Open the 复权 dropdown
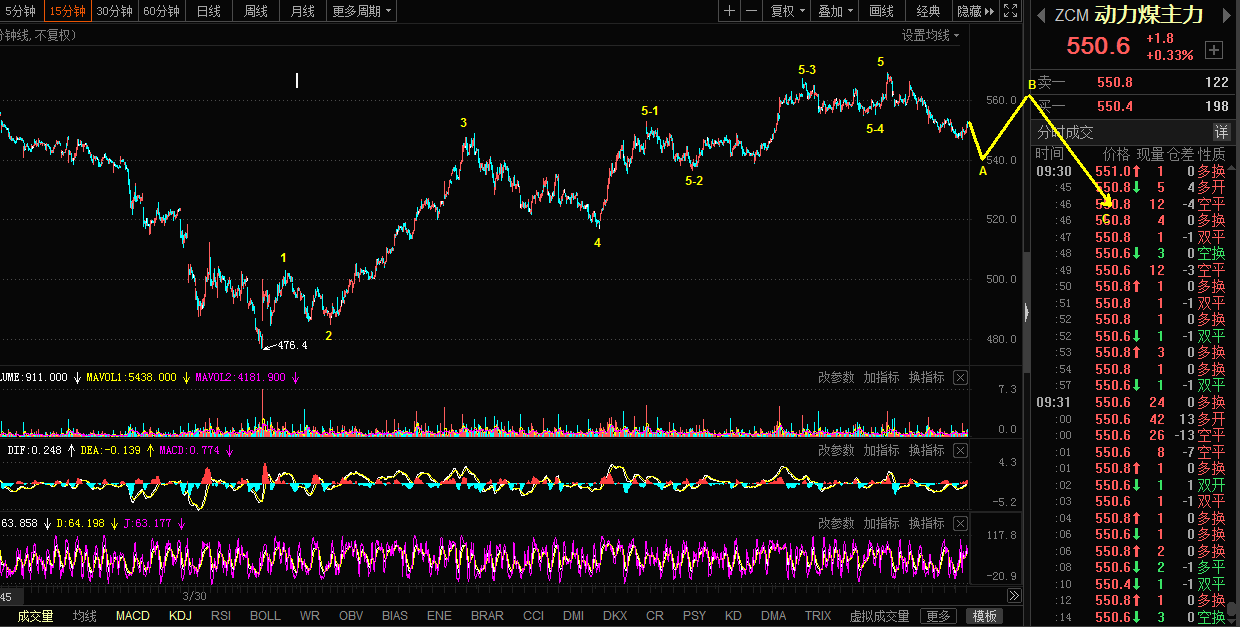 pyautogui.click(x=787, y=11)
